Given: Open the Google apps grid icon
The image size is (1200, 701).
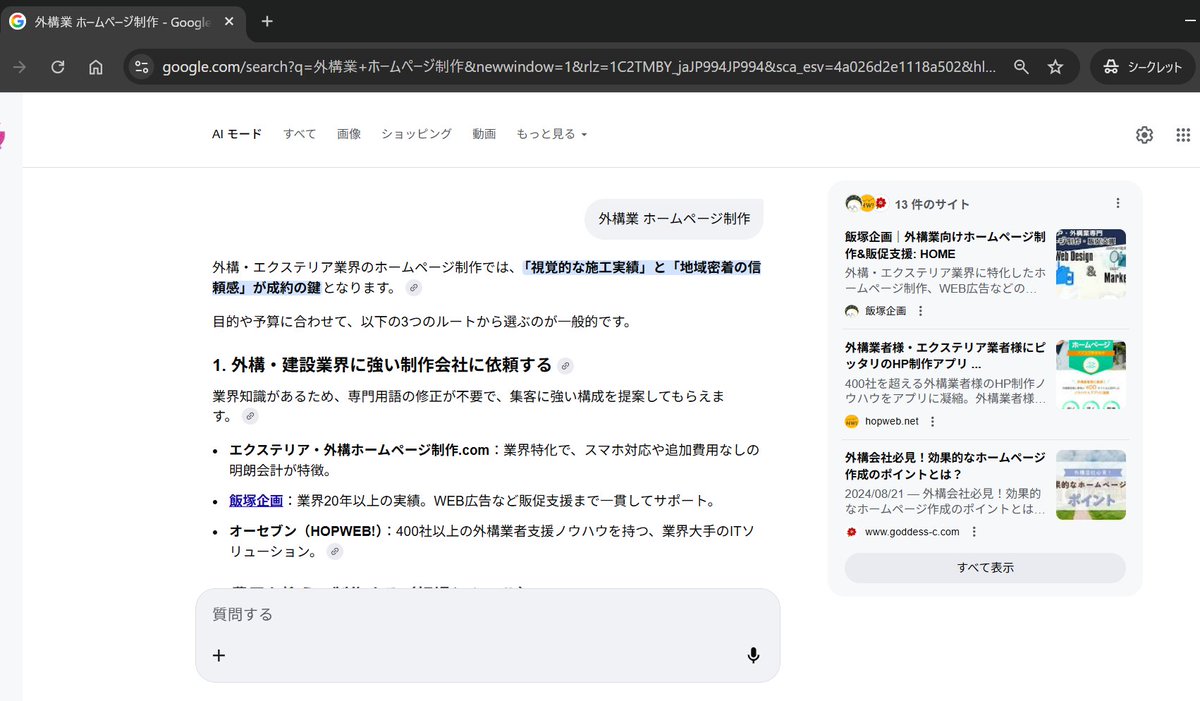Looking at the screenshot, I should (1183, 135).
